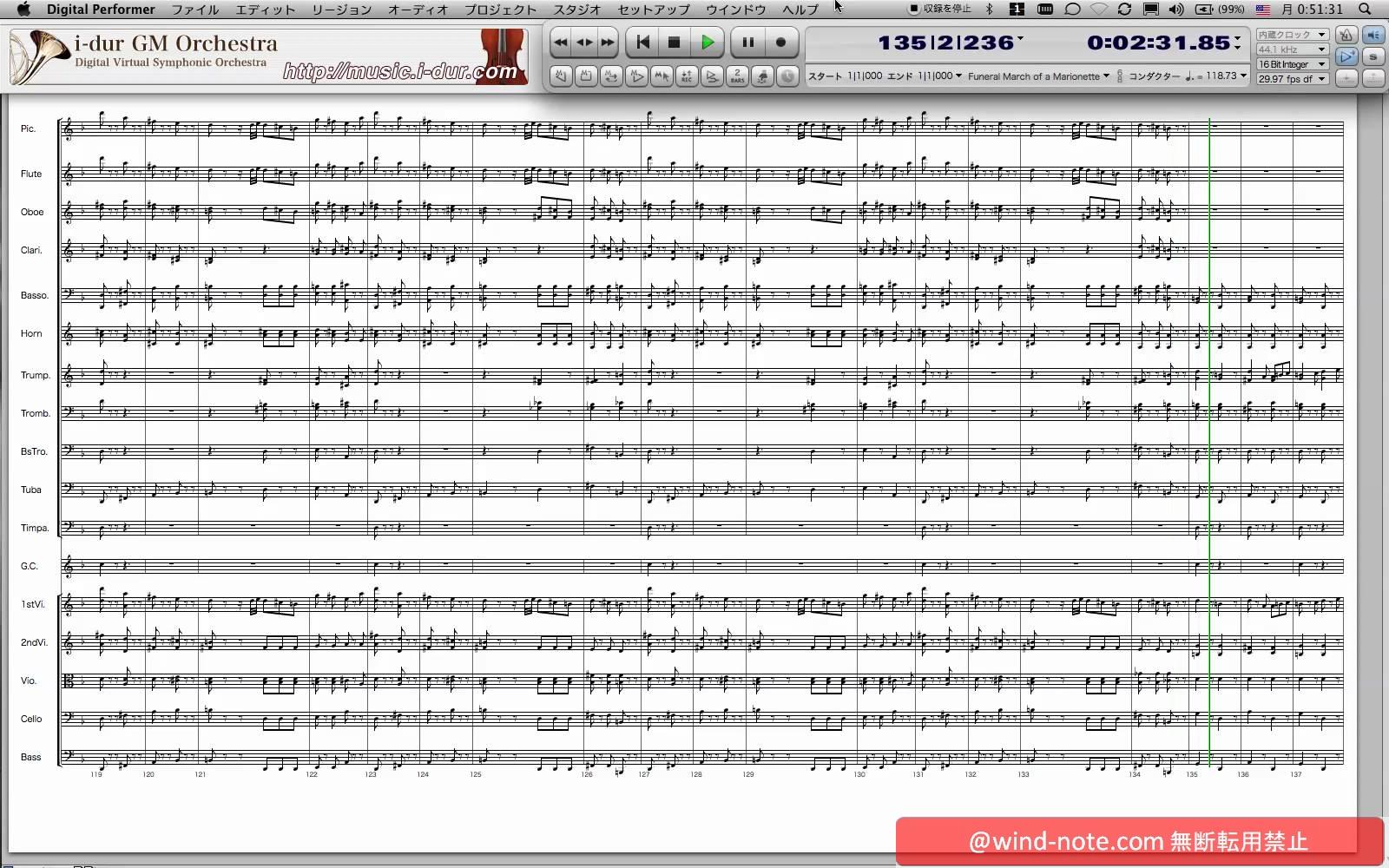Toggle Memory Cycle loop button
Image resolution: width=1389 pixels, height=868 pixels.
tap(611, 76)
